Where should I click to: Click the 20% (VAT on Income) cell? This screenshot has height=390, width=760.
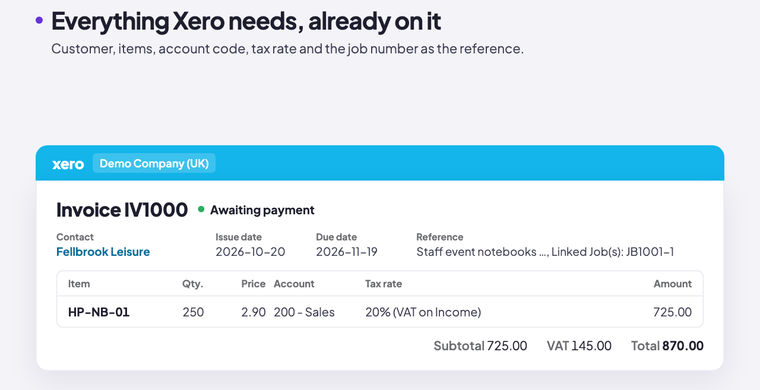pos(423,312)
